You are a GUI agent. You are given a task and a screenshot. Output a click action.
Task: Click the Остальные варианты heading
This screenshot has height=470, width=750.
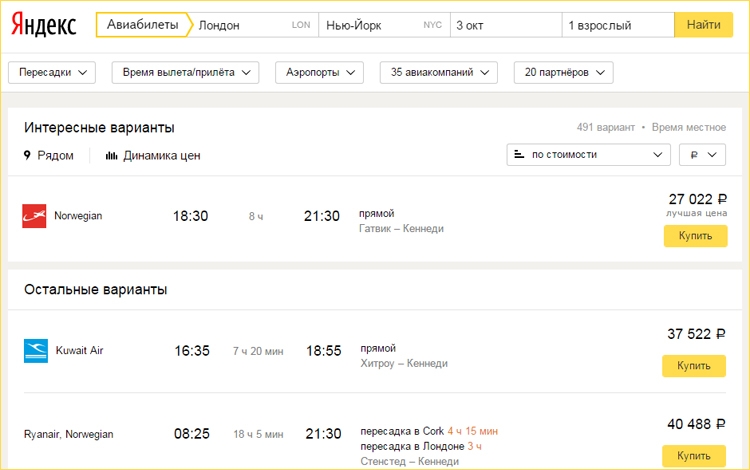(x=96, y=289)
